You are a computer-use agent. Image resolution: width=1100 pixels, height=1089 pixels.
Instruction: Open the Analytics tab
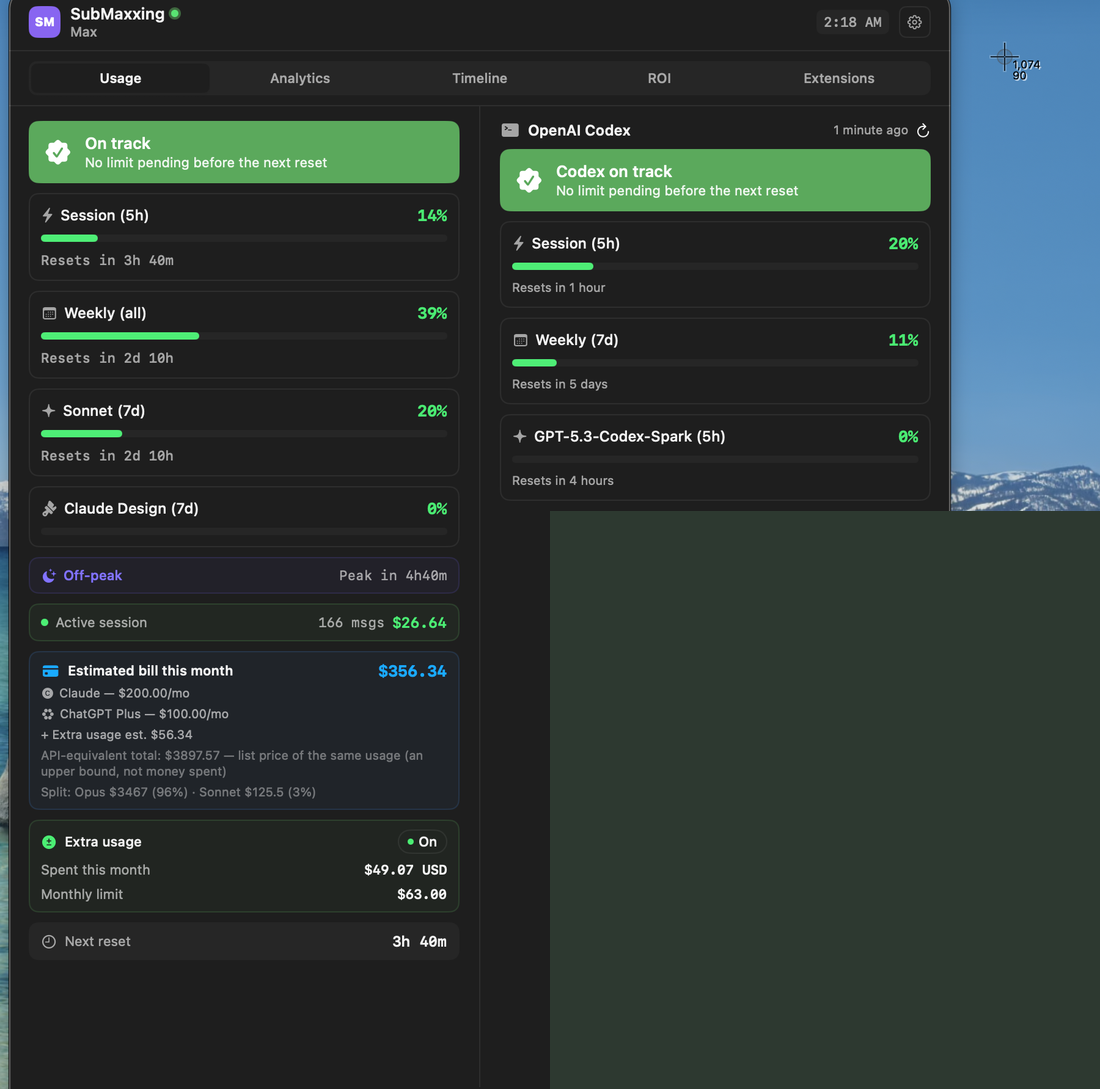pos(300,78)
